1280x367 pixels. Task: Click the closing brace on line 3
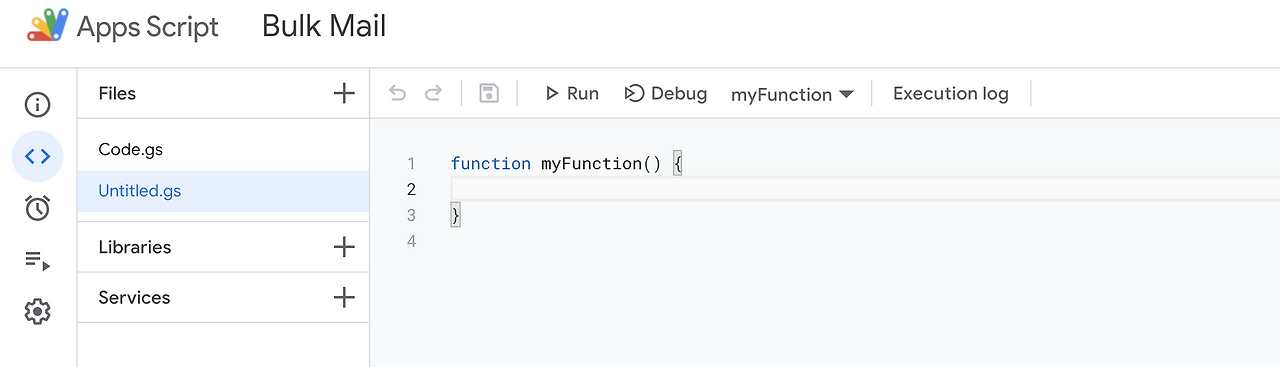coord(456,215)
